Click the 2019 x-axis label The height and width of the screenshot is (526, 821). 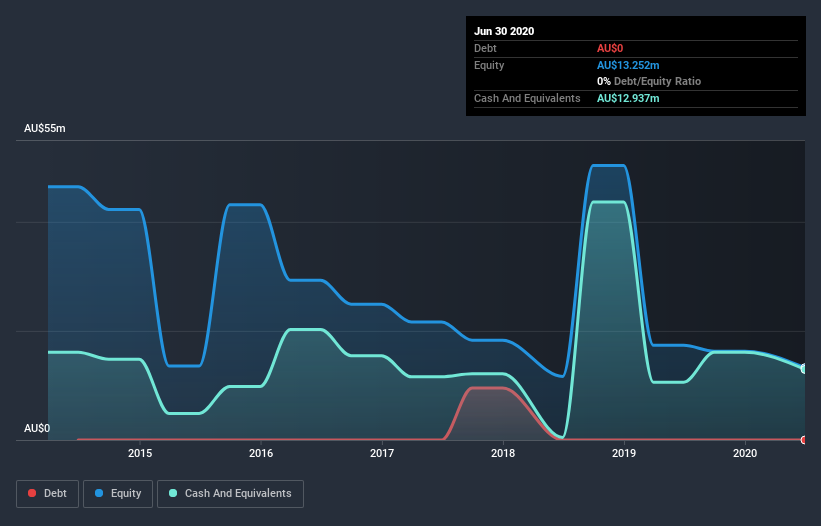click(624, 453)
